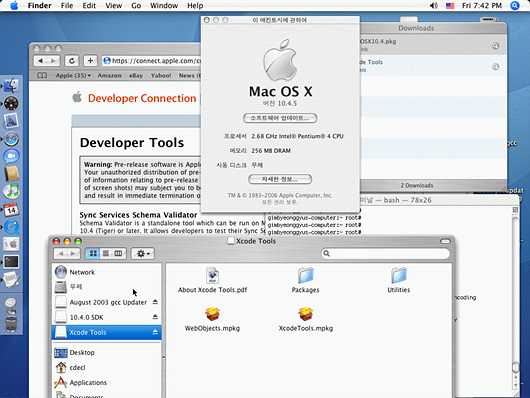Open Finder from the Dock
This screenshot has height=398, width=530.
click(11, 86)
